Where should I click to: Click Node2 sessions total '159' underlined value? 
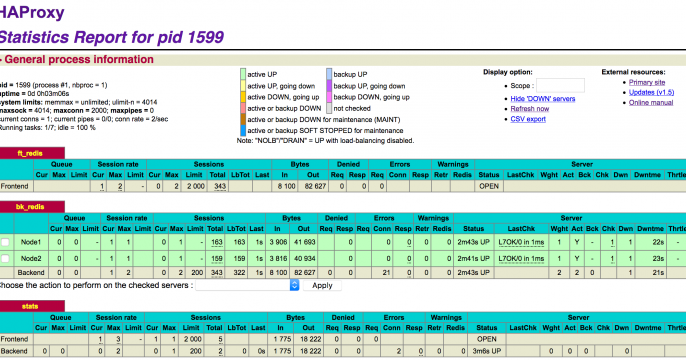pos(217,259)
